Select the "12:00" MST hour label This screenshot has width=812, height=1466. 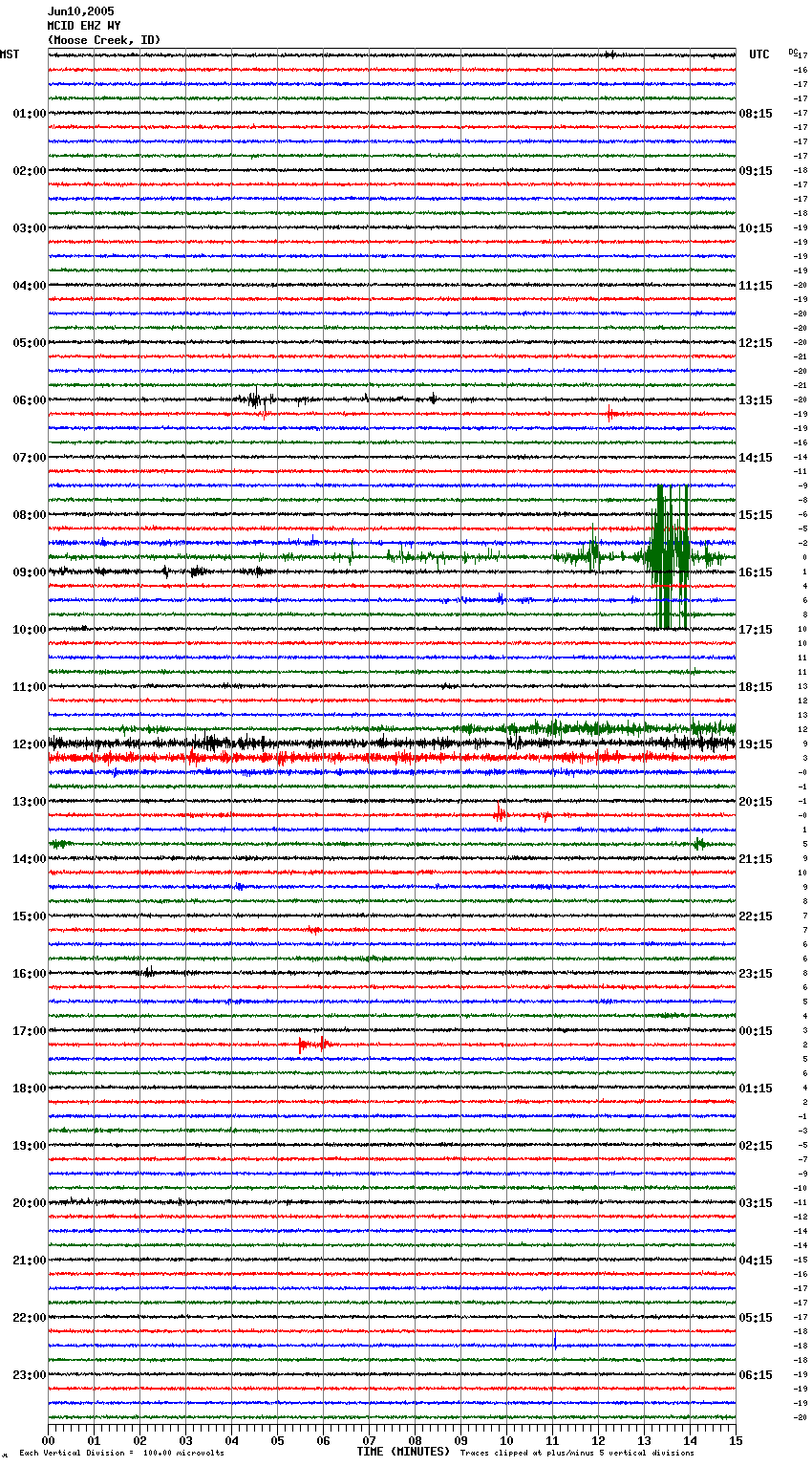coord(29,744)
